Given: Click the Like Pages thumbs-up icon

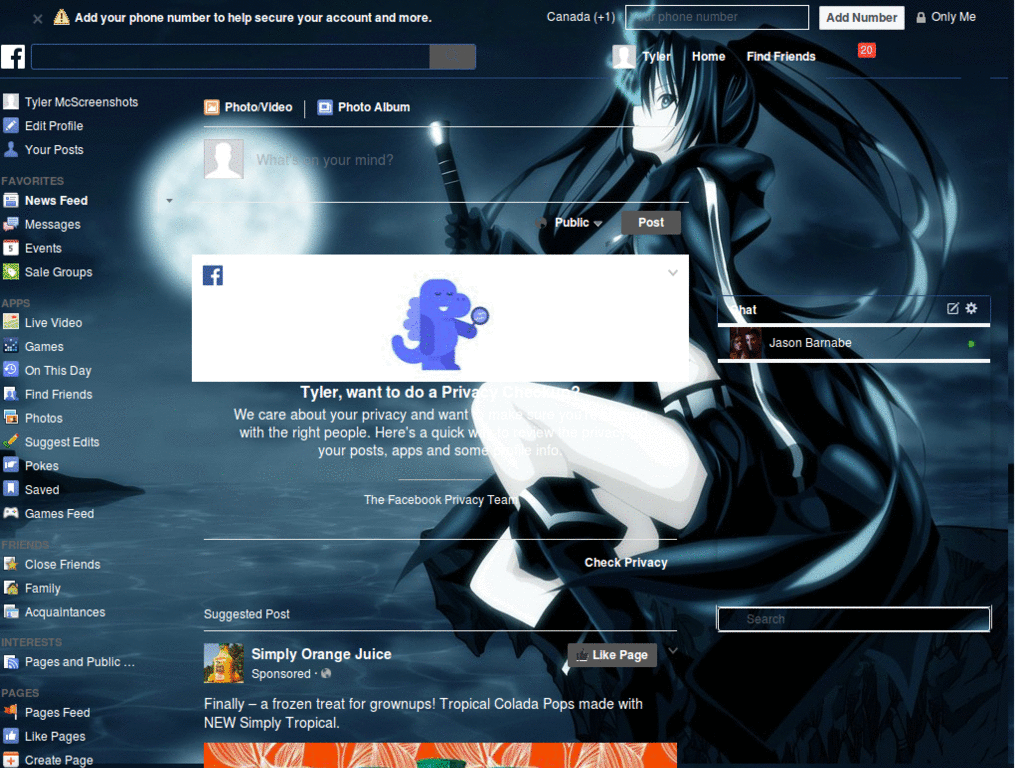Looking at the screenshot, I should [x=10, y=736].
